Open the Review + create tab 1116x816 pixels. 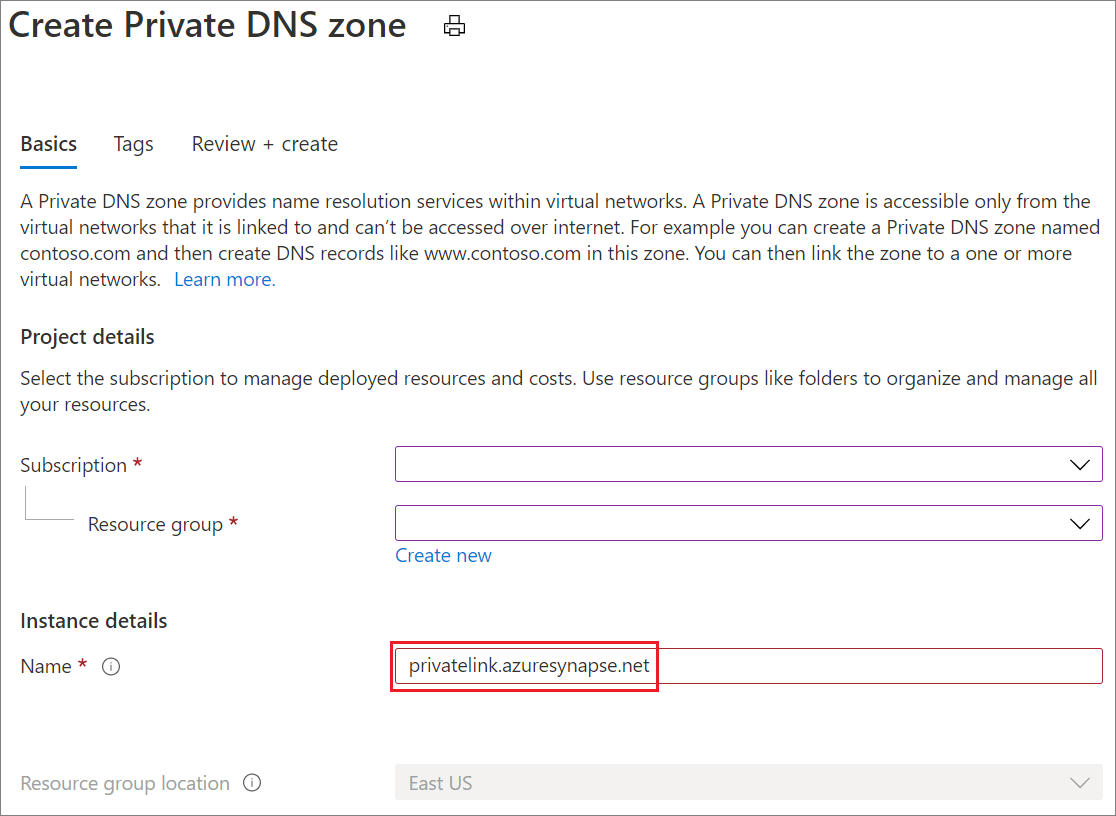(264, 144)
